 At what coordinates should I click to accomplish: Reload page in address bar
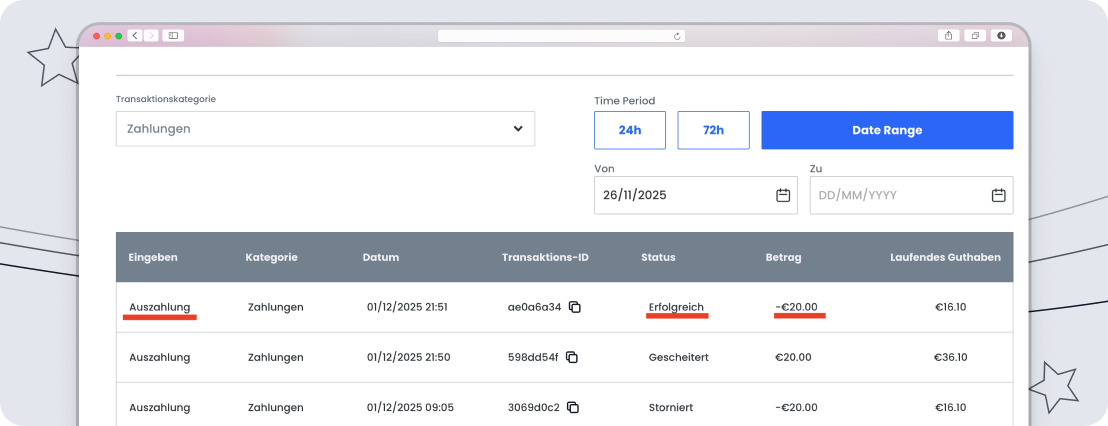click(678, 36)
